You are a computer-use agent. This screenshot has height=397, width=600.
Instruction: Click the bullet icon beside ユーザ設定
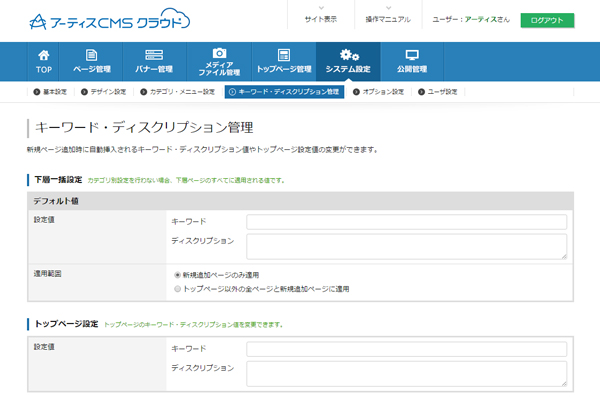coord(421,92)
